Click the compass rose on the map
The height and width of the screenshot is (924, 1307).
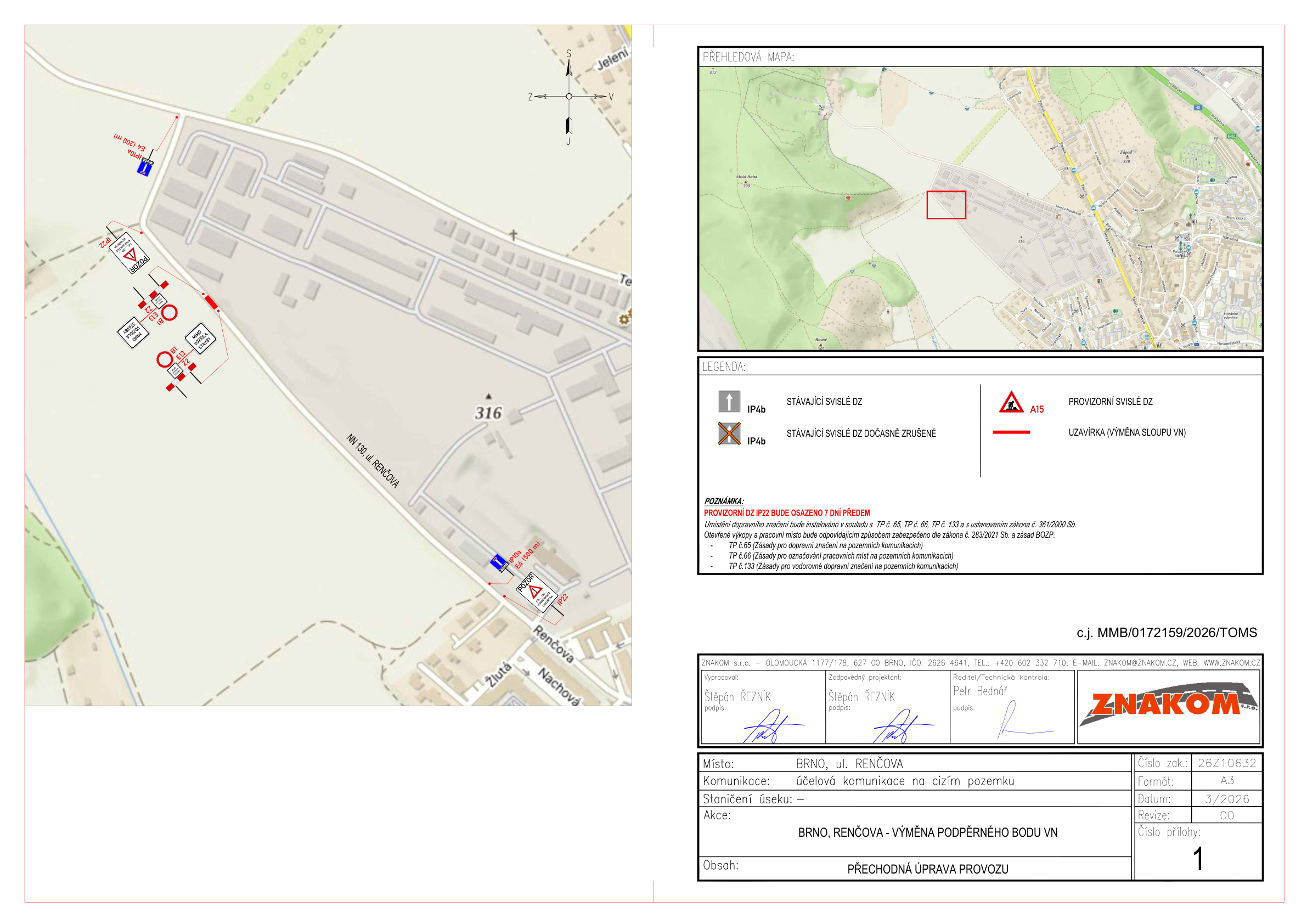568,97
